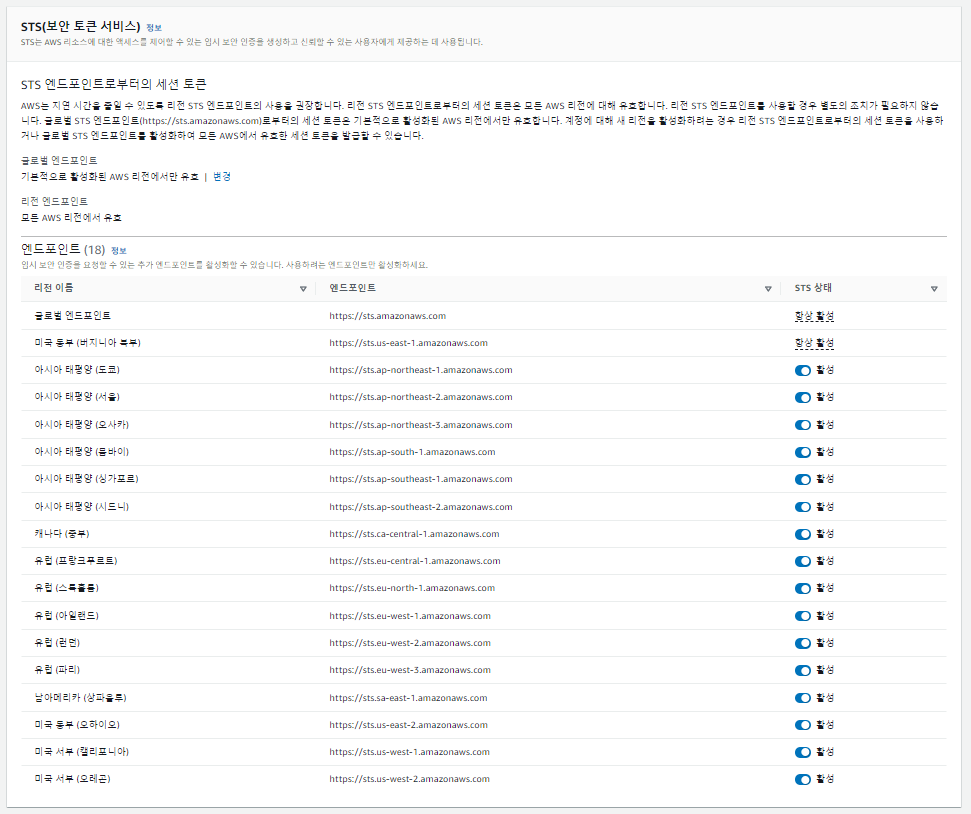The width and height of the screenshot is (971, 814).
Task: Select https://sts.eu-central-1.amazonaws.com endpoint text
Action: (x=415, y=561)
